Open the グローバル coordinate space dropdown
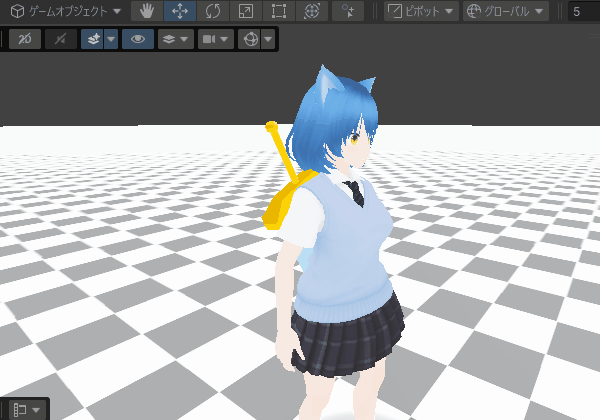Viewport: 600px width, 420px height. [x=506, y=11]
